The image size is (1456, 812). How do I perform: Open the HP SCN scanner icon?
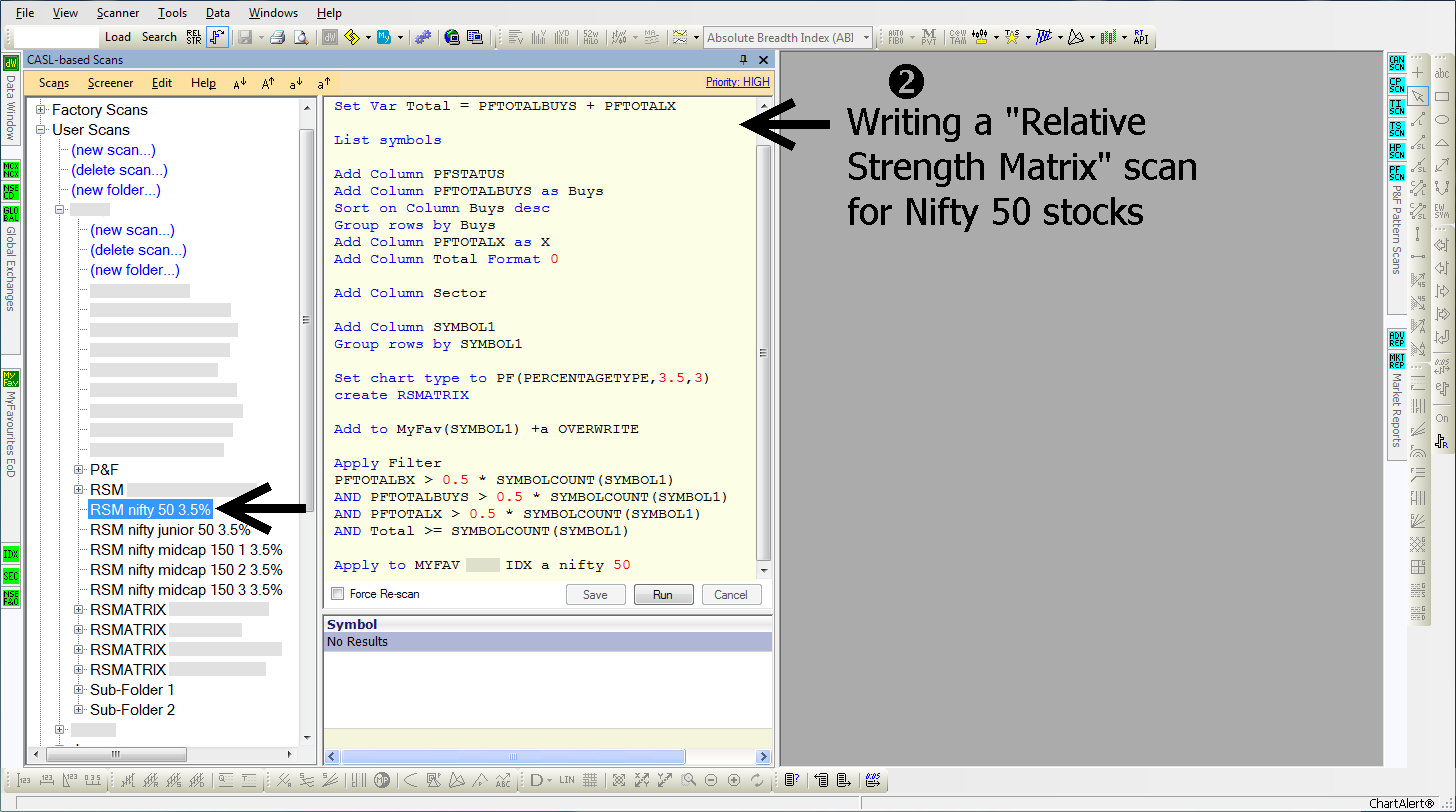(x=1397, y=151)
